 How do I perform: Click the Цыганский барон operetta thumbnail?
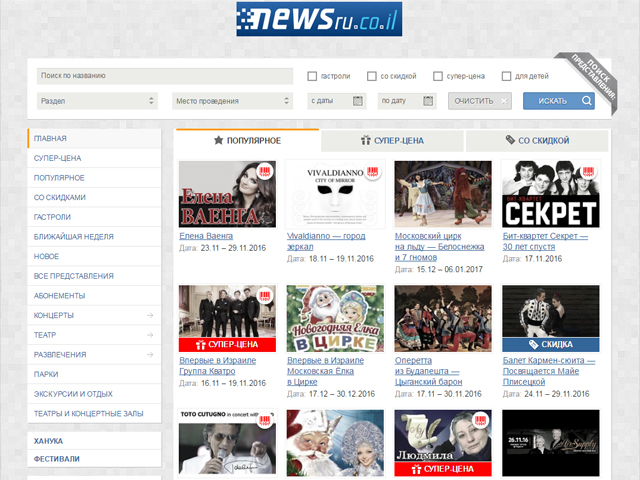coord(443,318)
